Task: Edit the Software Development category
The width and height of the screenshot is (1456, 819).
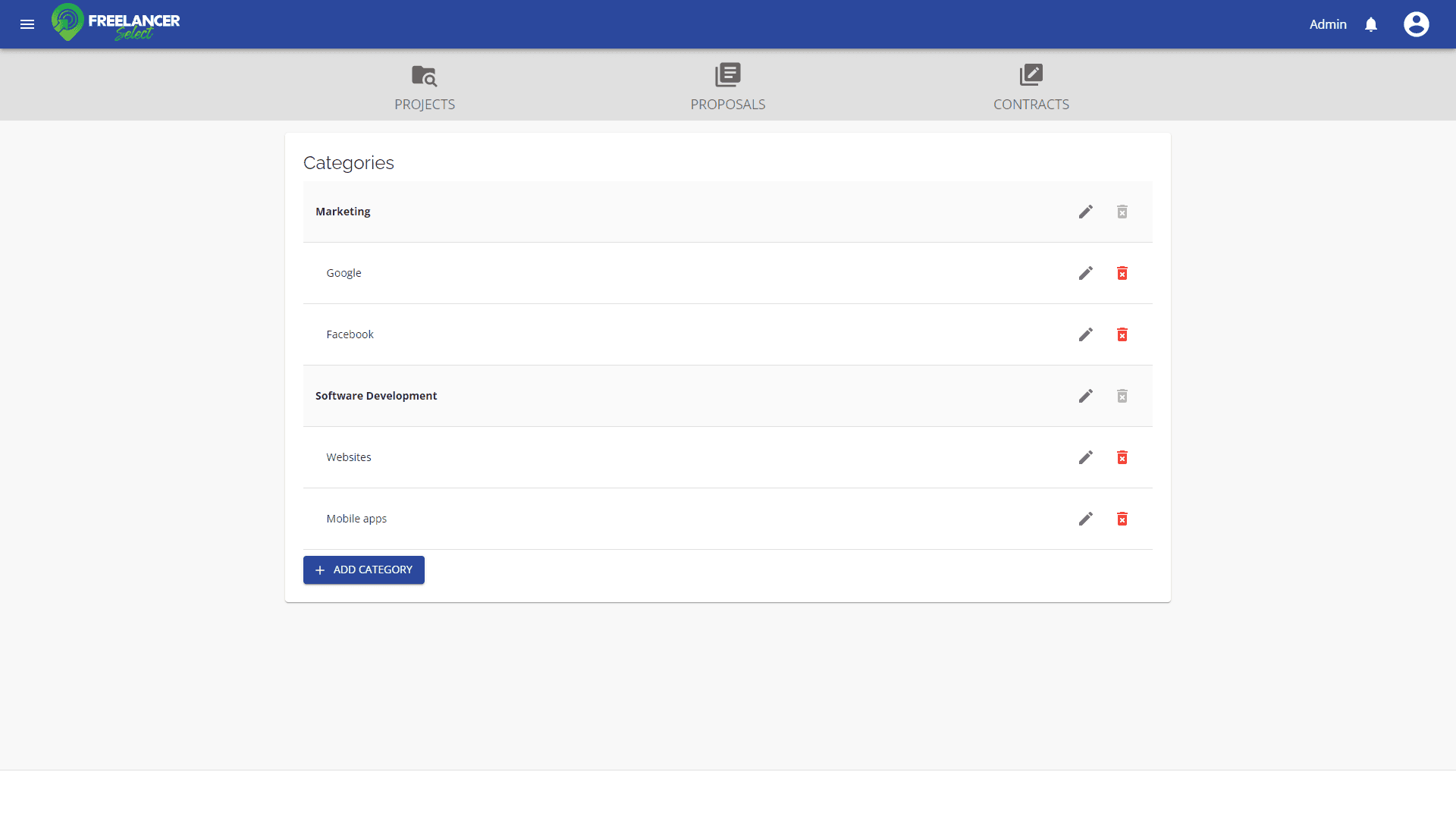Action: click(1086, 396)
